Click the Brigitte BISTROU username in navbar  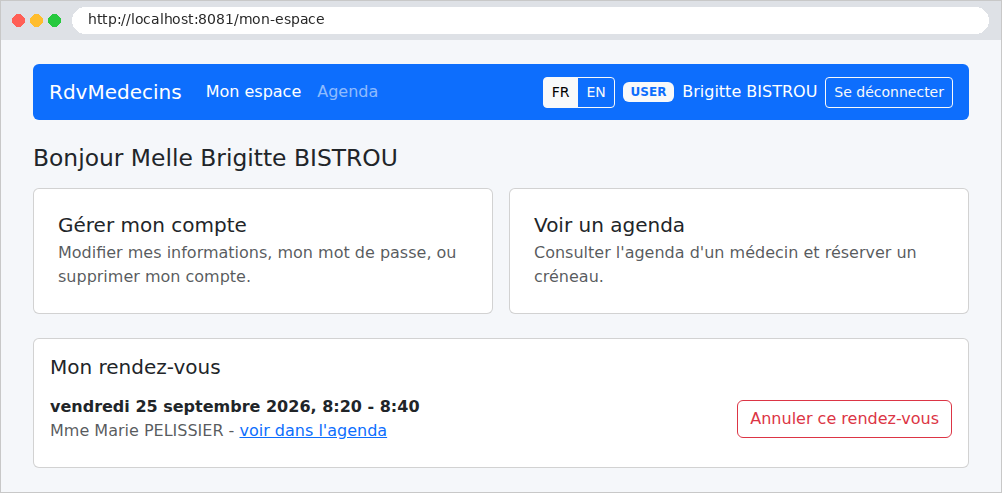tap(750, 91)
